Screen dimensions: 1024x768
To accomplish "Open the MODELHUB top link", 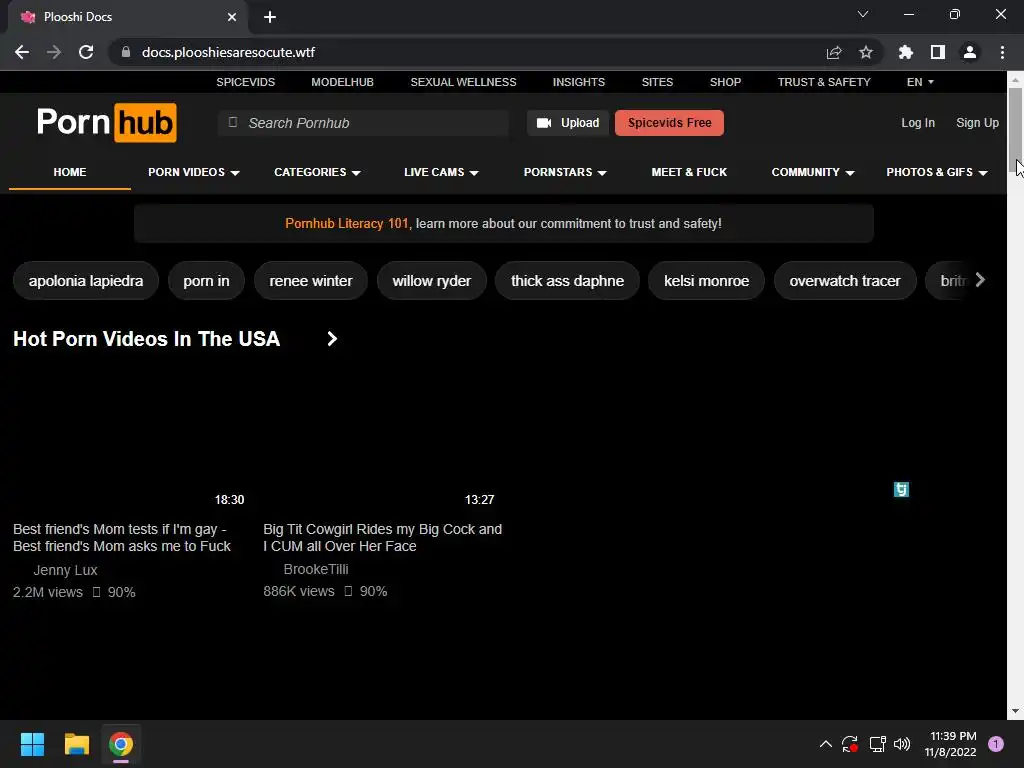I will 342,82.
